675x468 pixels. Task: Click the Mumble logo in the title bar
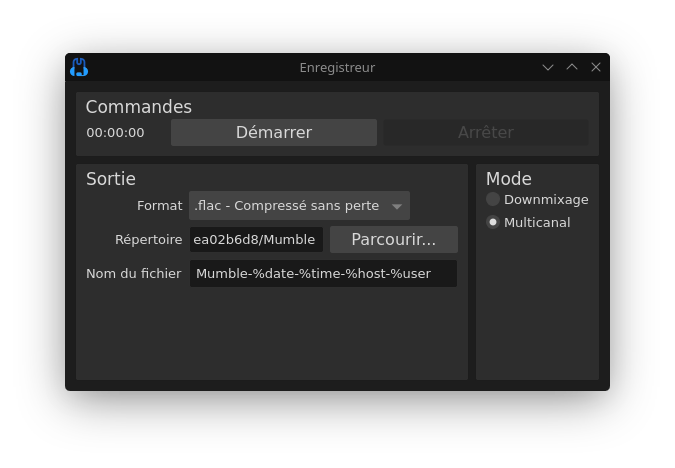pos(79,68)
